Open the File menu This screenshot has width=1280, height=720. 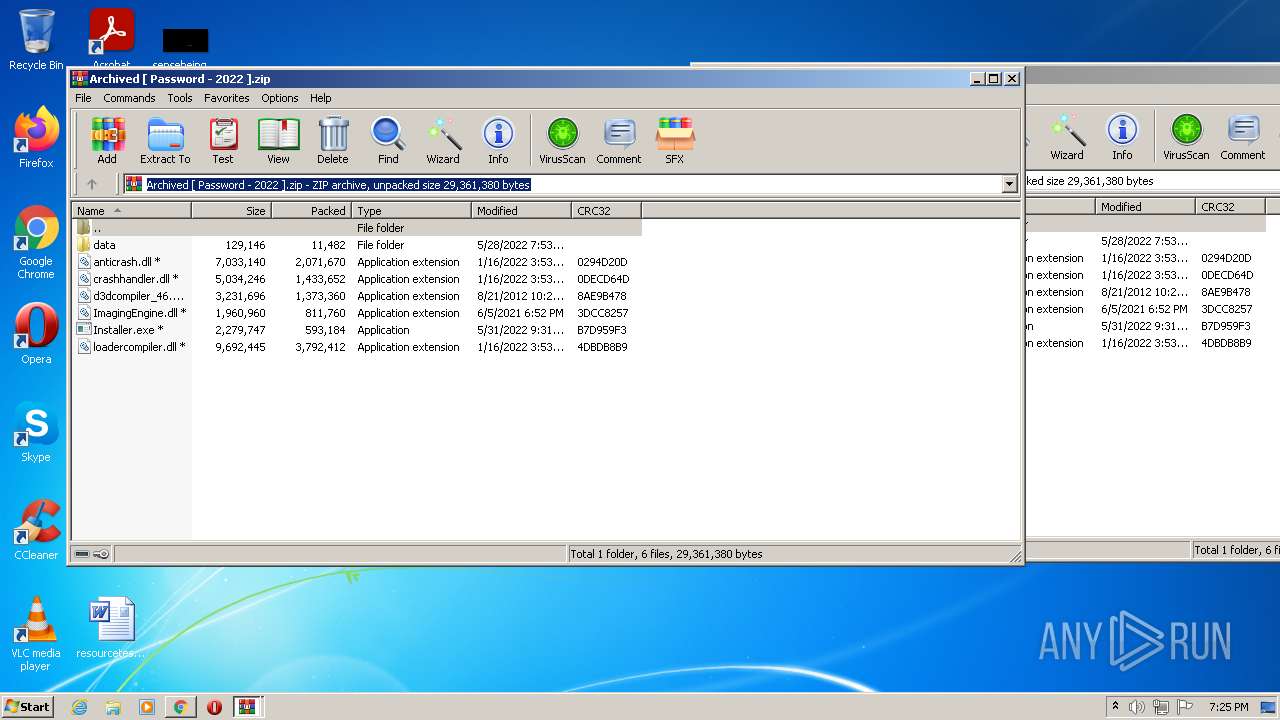tap(83, 98)
